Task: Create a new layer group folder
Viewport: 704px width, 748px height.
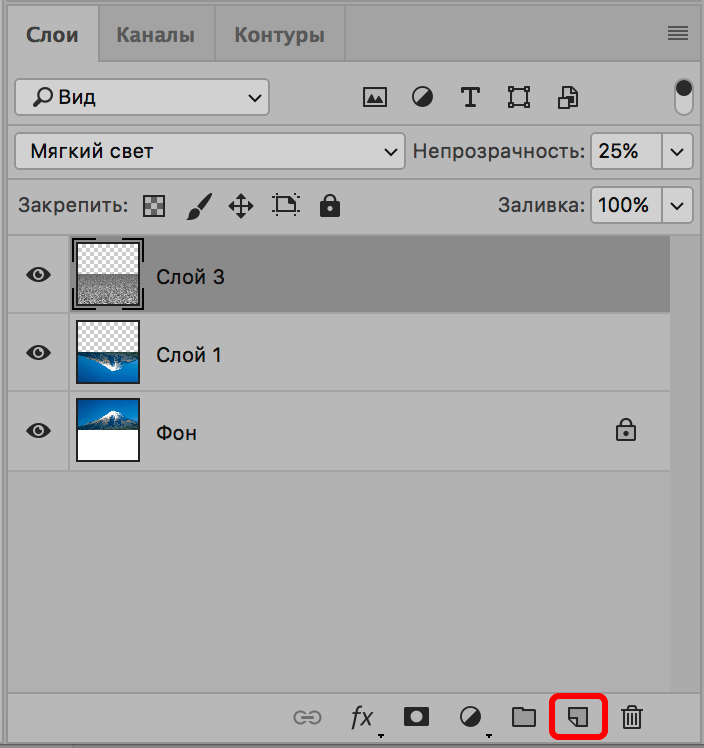Action: (523, 716)
